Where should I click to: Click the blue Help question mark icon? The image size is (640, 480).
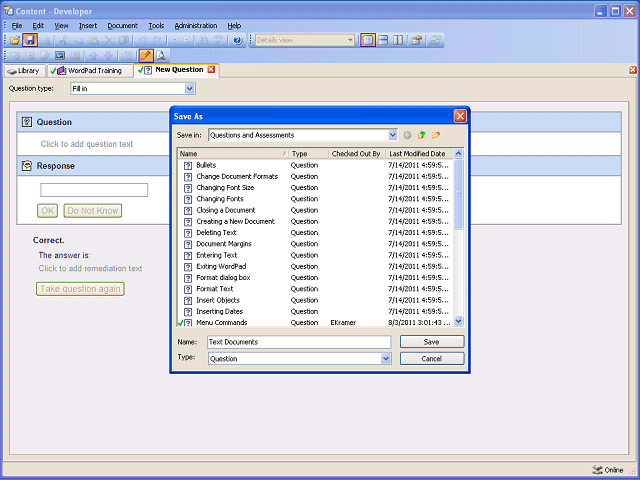point(238,40)
